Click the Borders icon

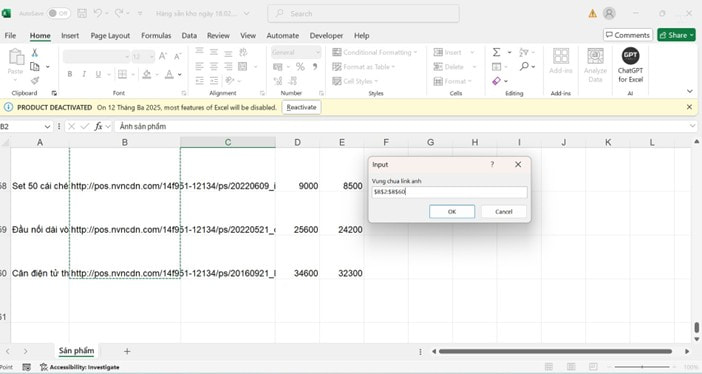pyautogui.click(x=122, y=74)
